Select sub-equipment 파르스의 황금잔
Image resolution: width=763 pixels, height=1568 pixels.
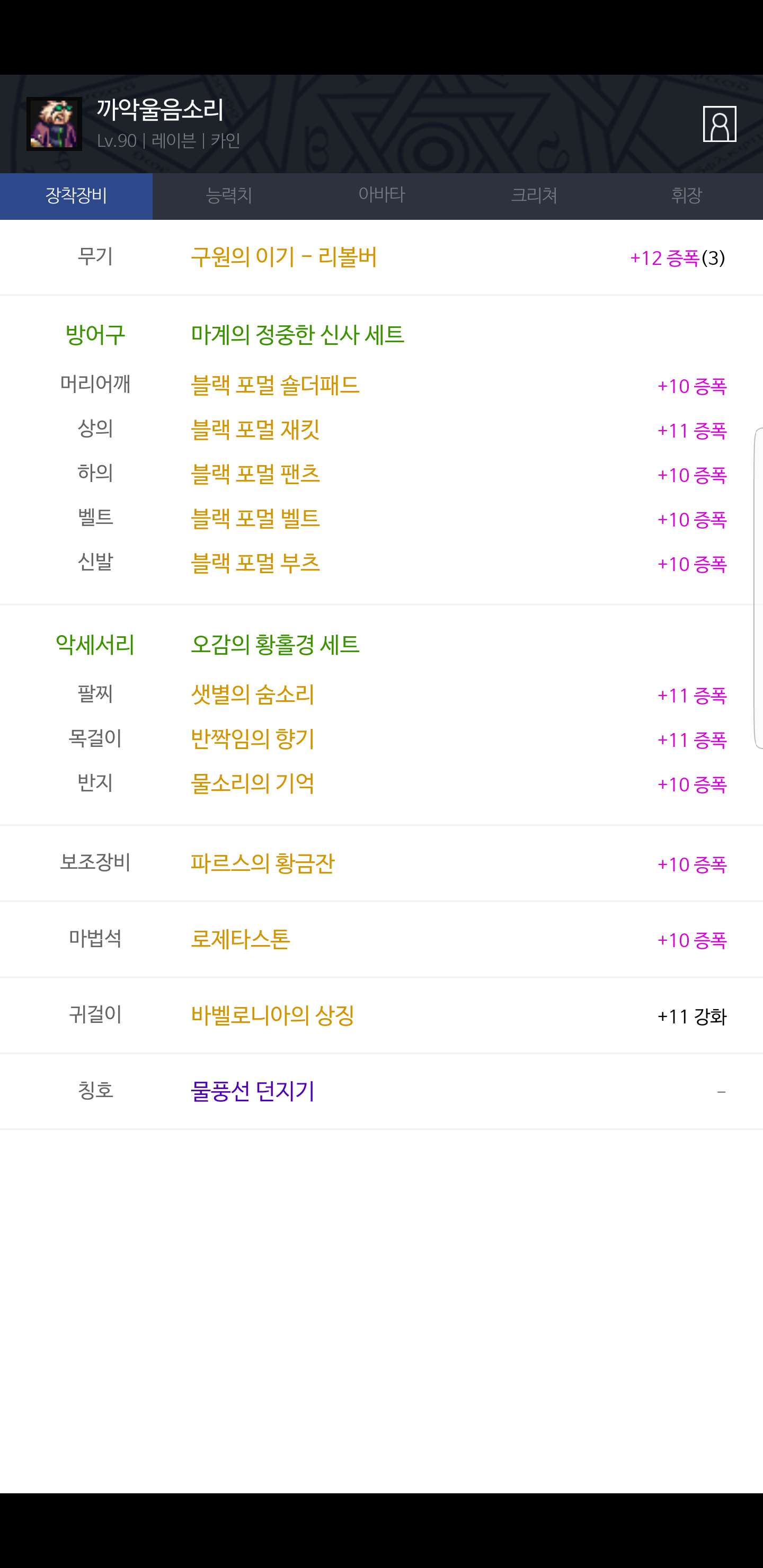point(262,863)
